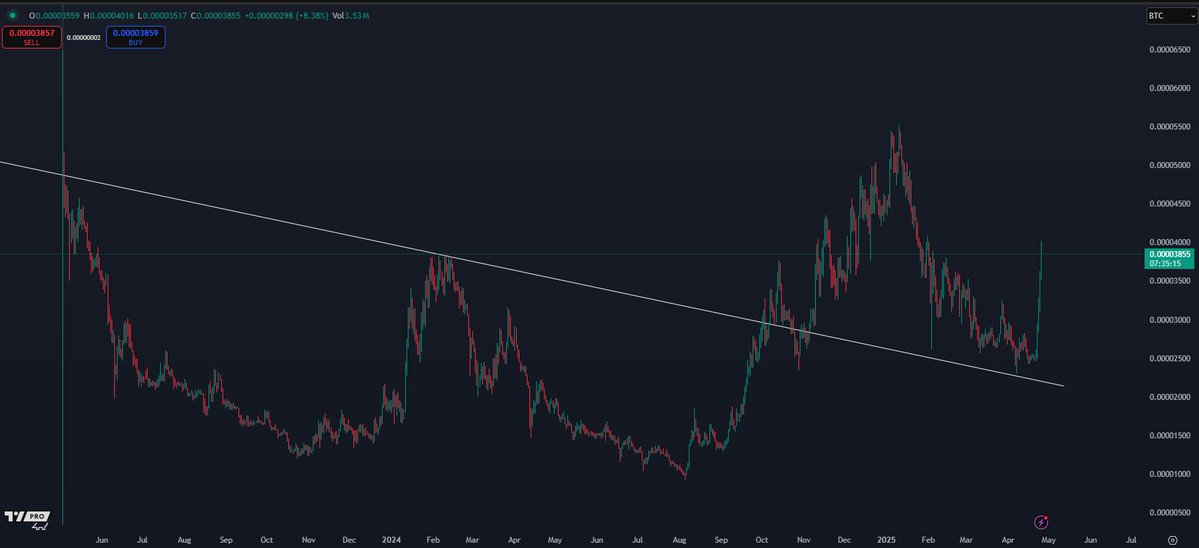Click the green market status dot
The height and width of the screenshot is (548, 1199).
pos(12,16)
